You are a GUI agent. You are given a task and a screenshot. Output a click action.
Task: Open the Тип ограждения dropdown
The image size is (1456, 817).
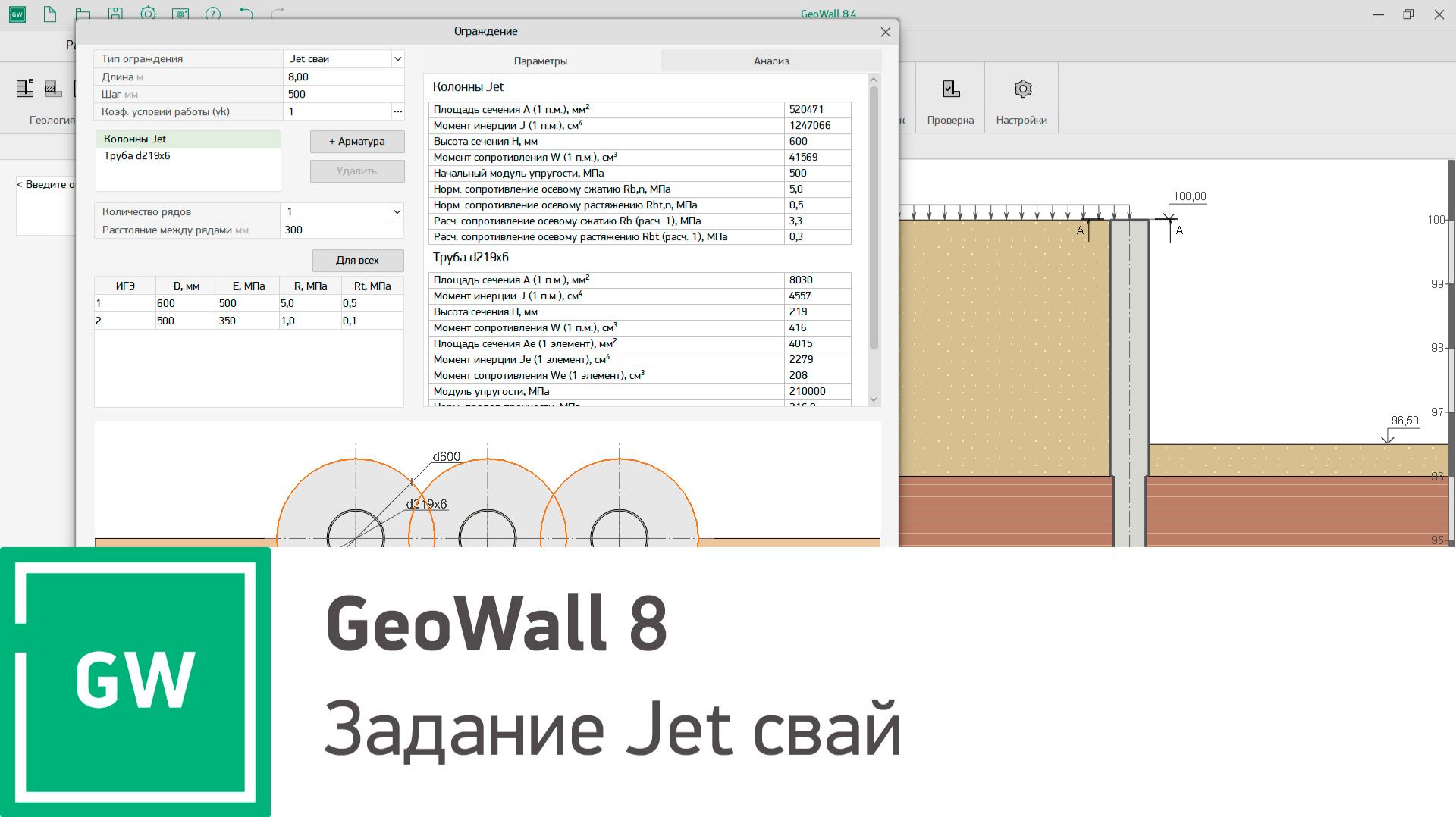[397, 58]
